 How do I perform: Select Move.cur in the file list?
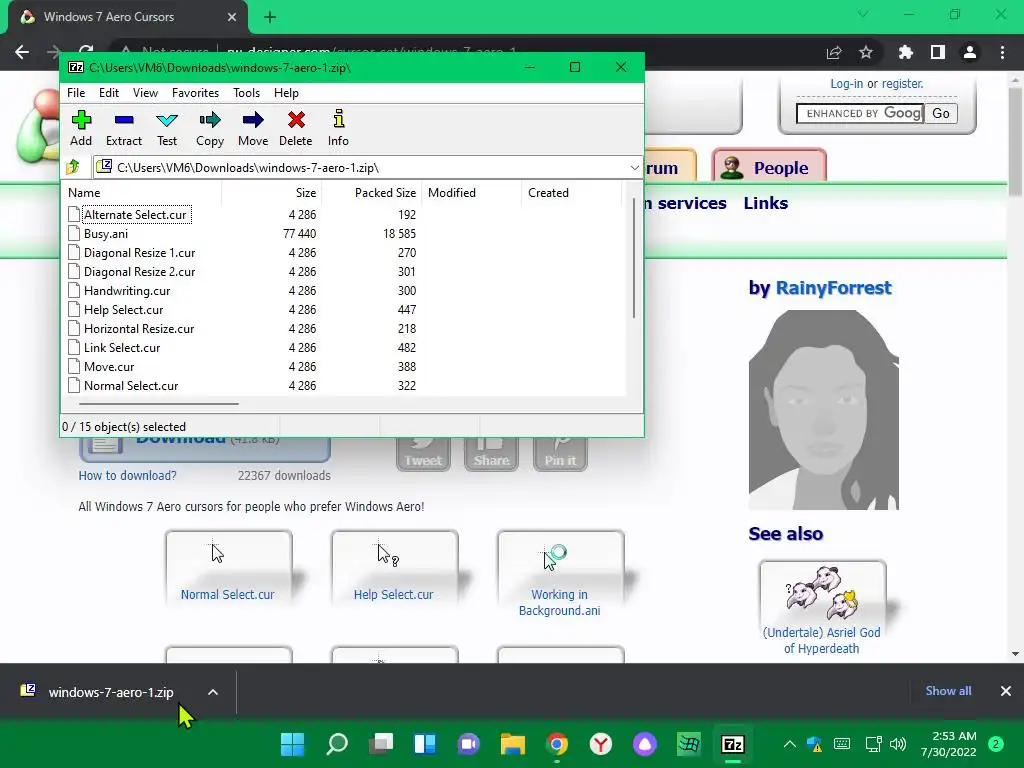pos(108,366)
